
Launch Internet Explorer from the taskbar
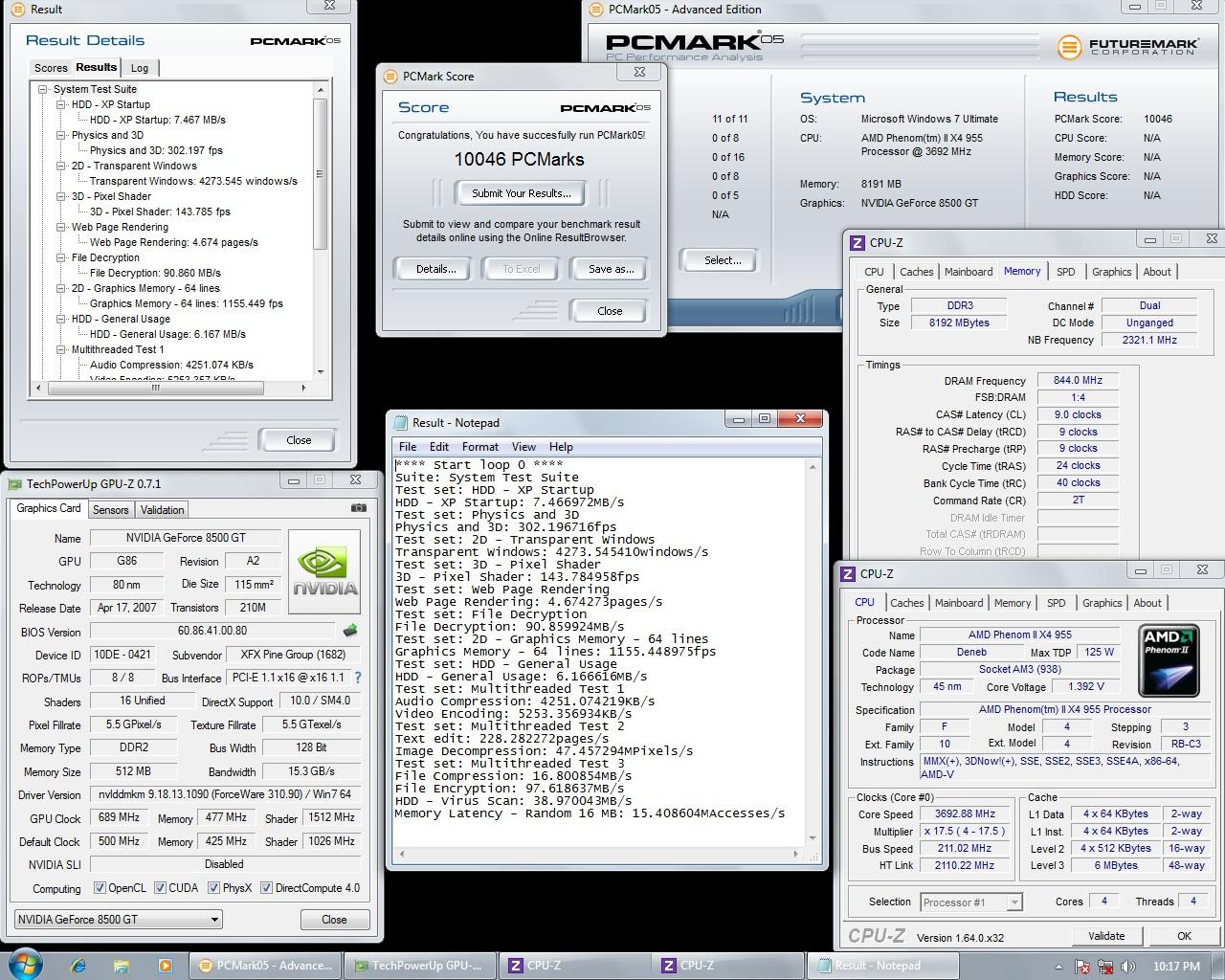coord(78,966)
